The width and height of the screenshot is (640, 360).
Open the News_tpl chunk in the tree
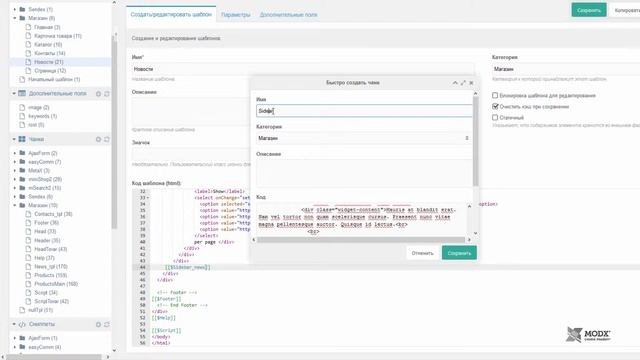click(51, 267)
